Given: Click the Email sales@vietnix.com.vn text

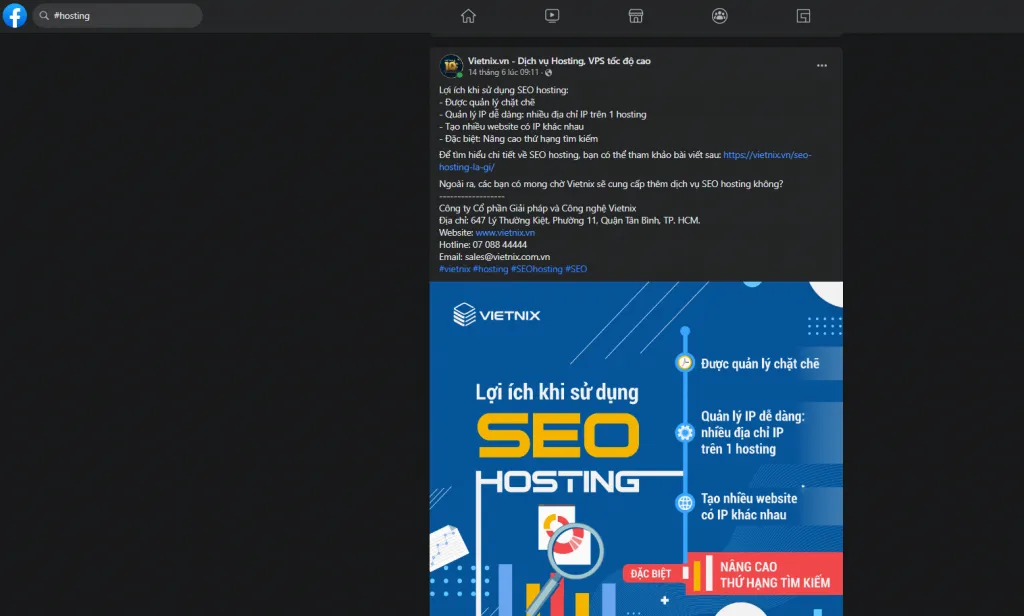Looking at the screenshot, I should [494, 257].
